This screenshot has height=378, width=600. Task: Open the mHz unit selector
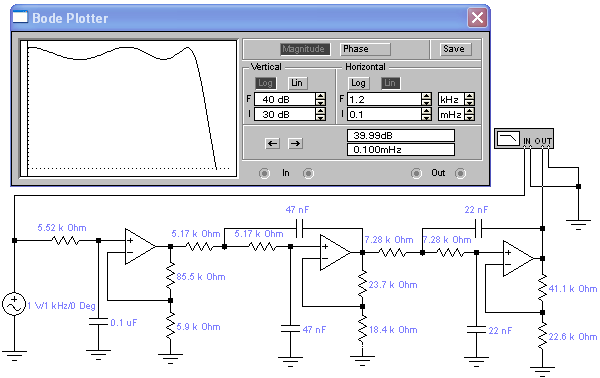tap(451, 114)
